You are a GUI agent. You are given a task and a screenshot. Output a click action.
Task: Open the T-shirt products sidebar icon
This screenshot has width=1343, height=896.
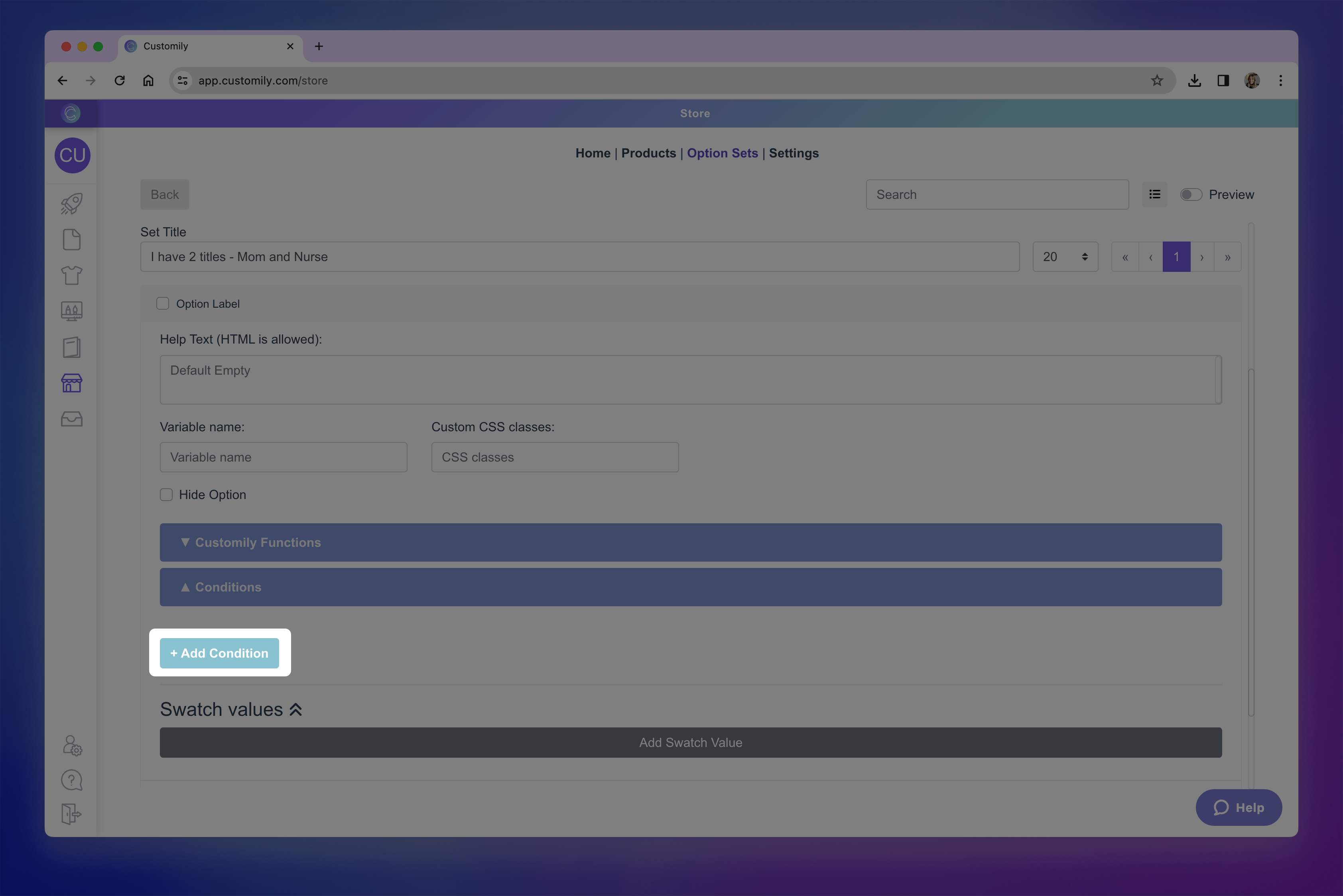click(x=71, y=275)
